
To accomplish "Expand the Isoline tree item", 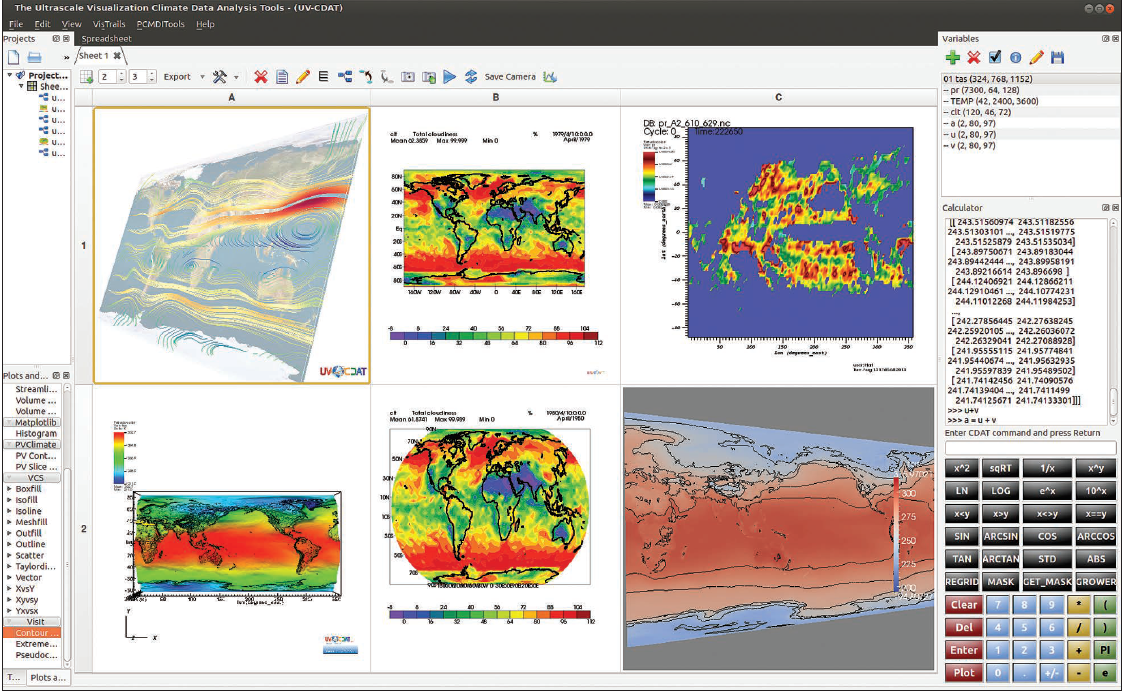I will tap(9, 511).
